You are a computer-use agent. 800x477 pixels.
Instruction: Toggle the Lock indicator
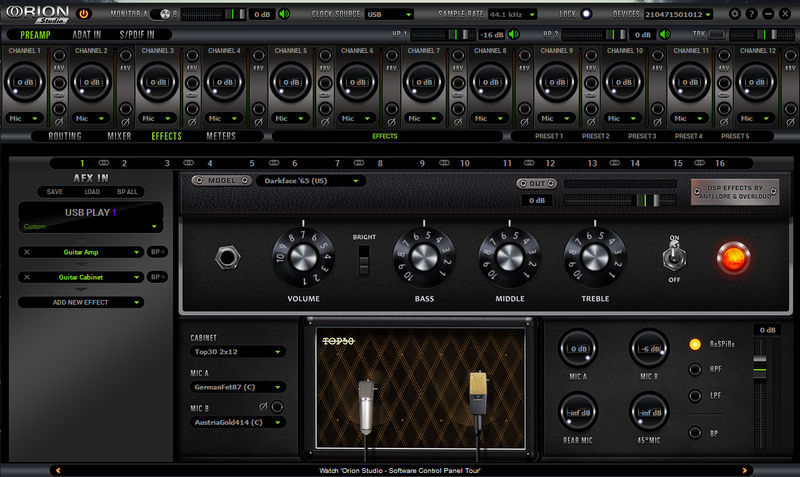586,14
